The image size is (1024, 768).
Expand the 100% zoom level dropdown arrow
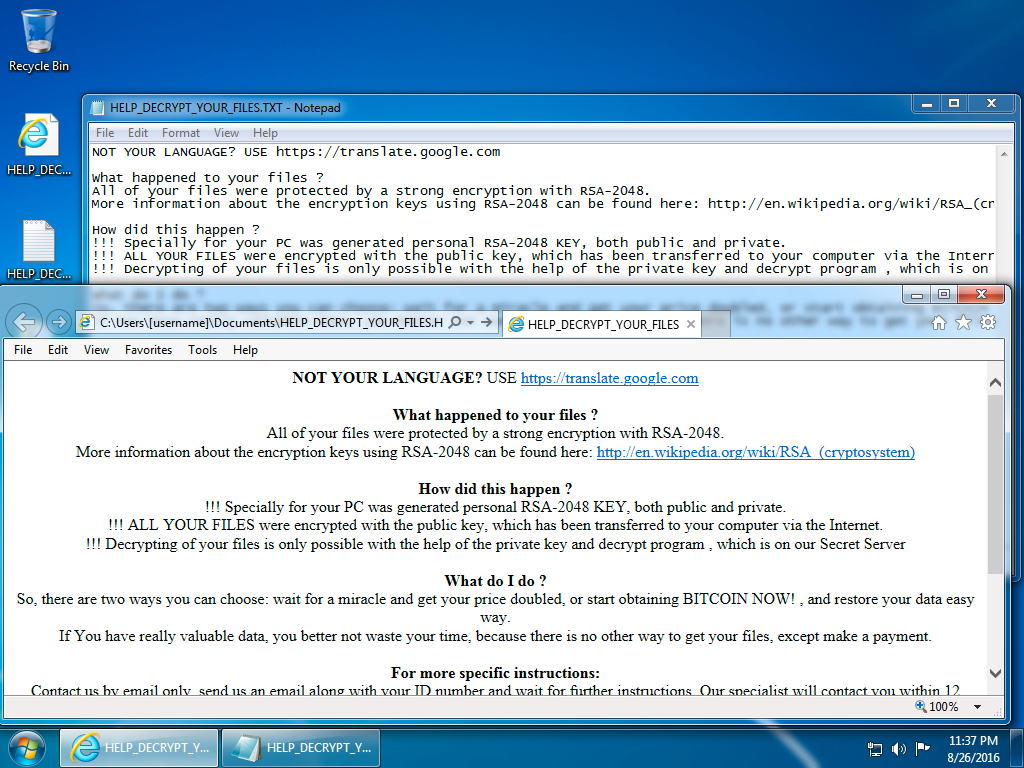(976, 707)
